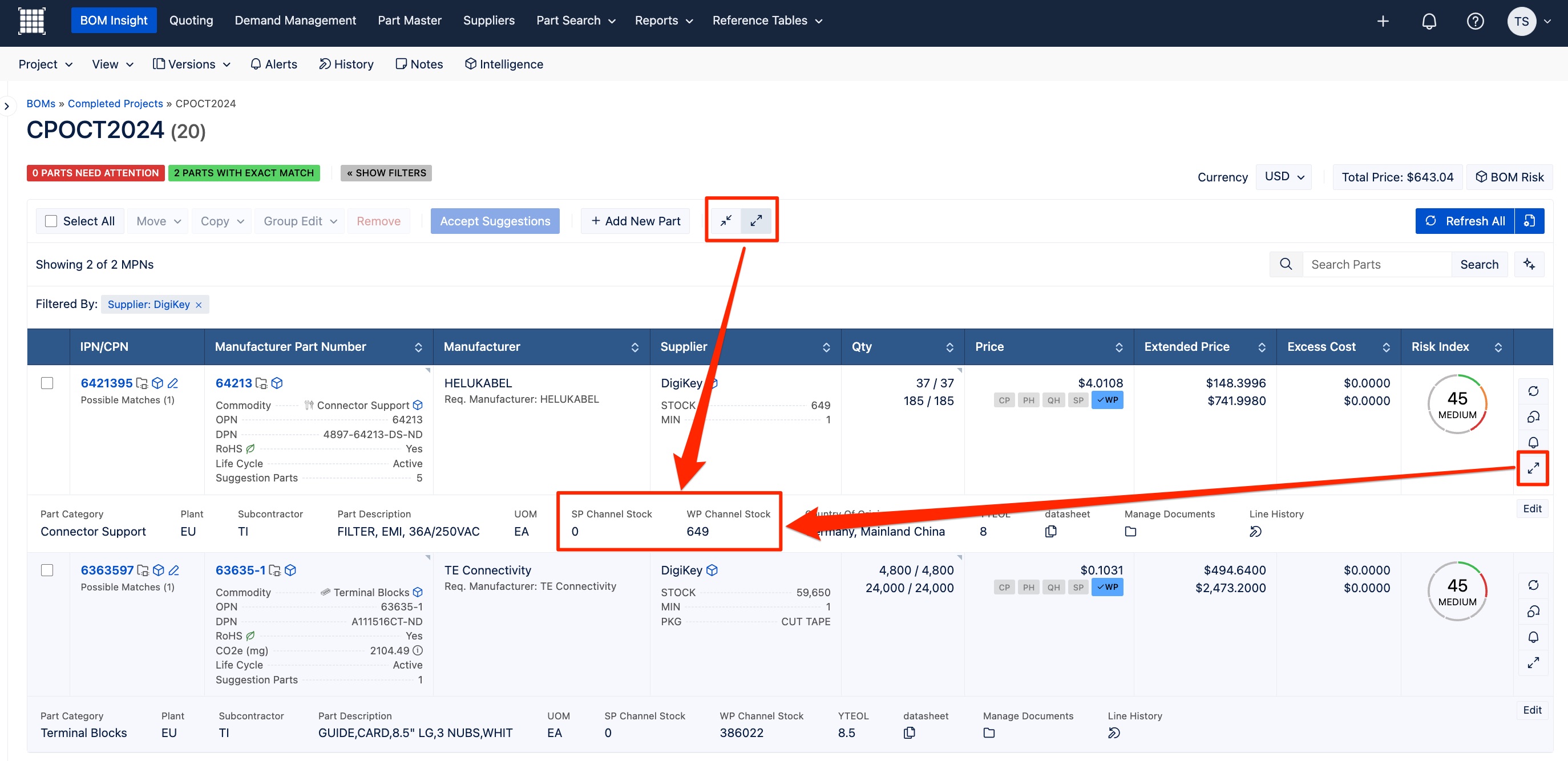Click the plus add icon in top bar

coord(1383,21)
